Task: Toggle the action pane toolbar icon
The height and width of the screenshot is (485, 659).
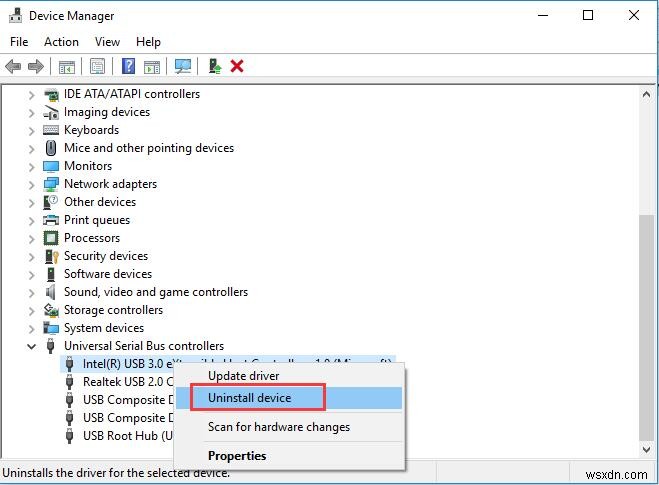Action: tap(152, 66)
